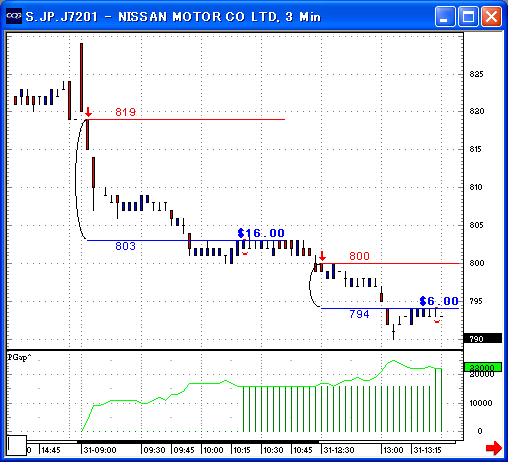Screen dimensions: 508x462
Task: Click the green 33000 value box
Action: click(483, 367)
